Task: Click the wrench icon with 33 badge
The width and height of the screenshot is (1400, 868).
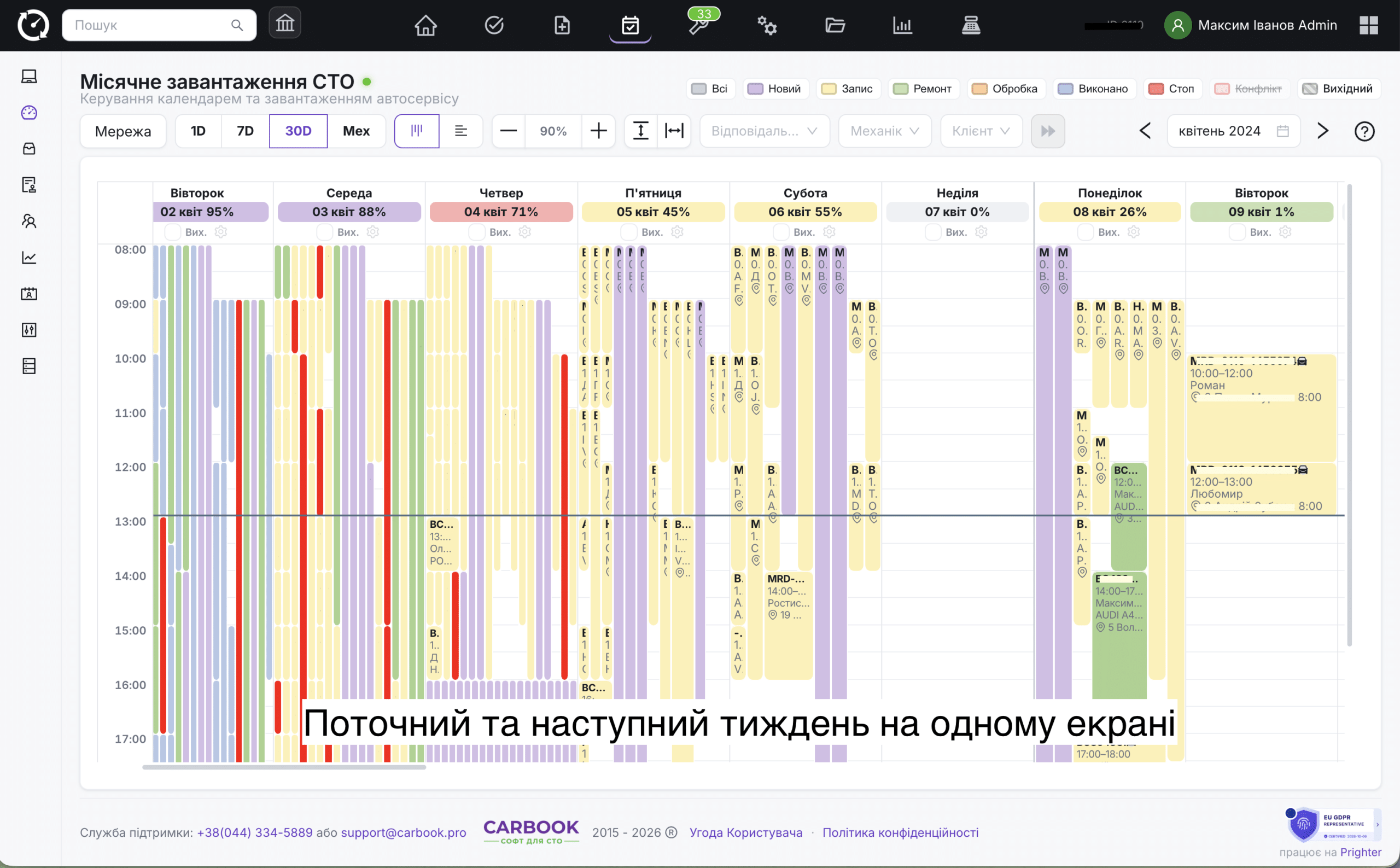Action: click(x=699, y=25)
